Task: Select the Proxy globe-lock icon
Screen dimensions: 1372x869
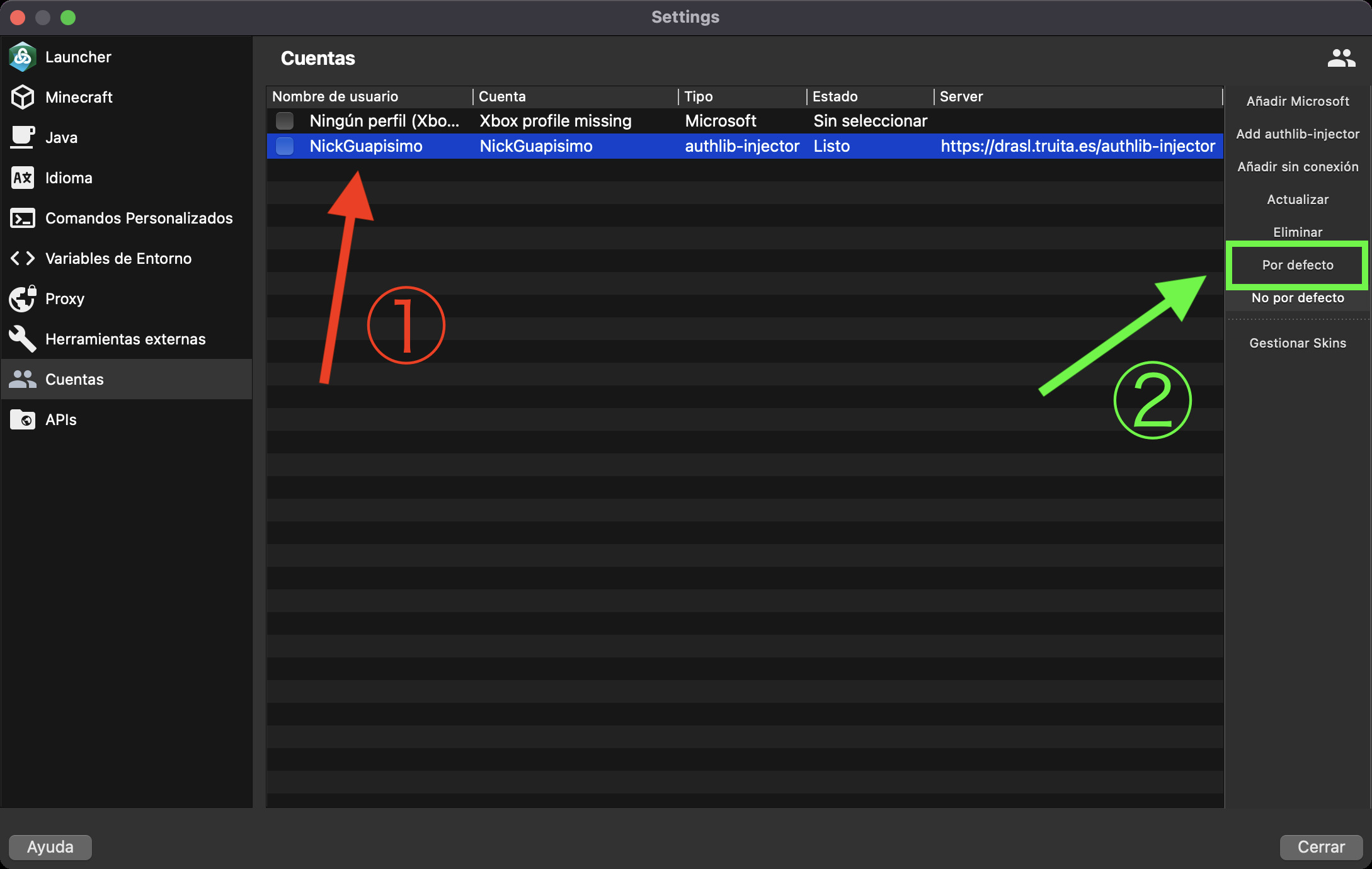Action: [x=23, y=298]
